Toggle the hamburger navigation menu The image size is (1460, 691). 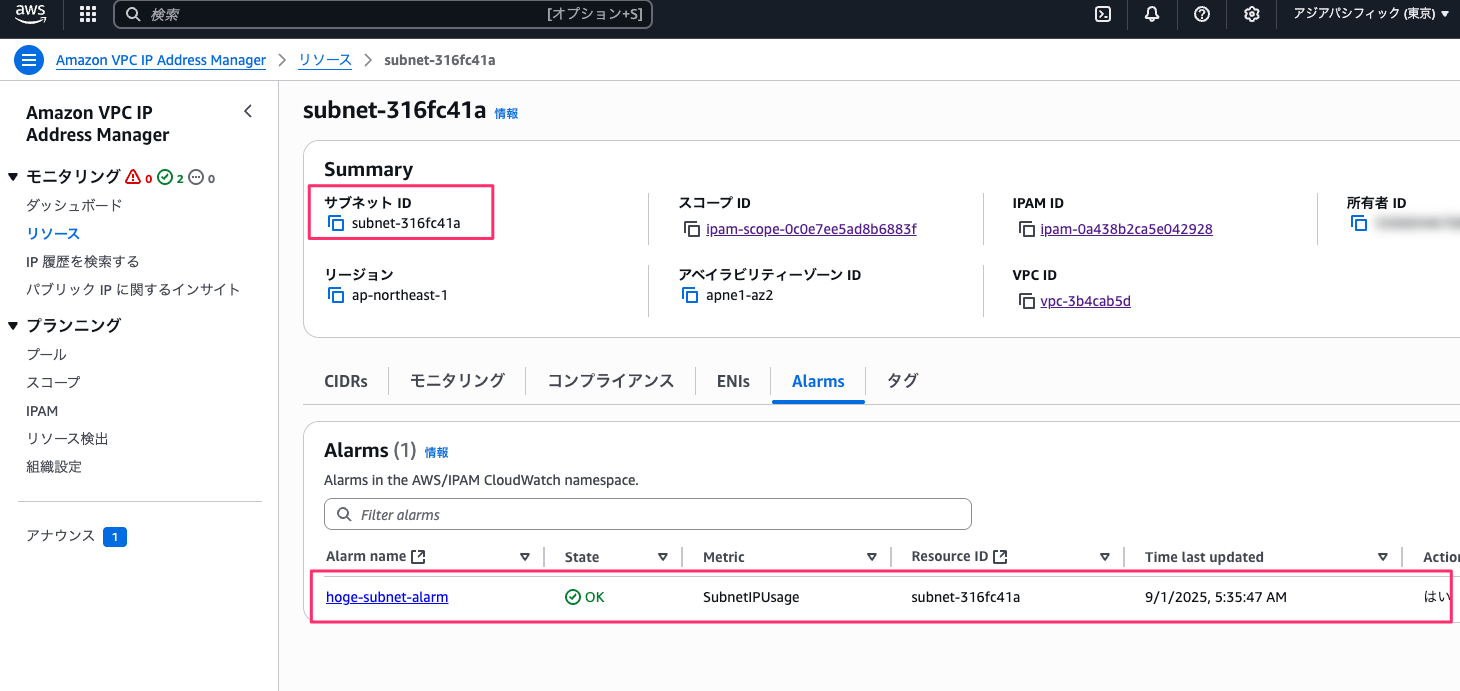(x=29, y=60)
